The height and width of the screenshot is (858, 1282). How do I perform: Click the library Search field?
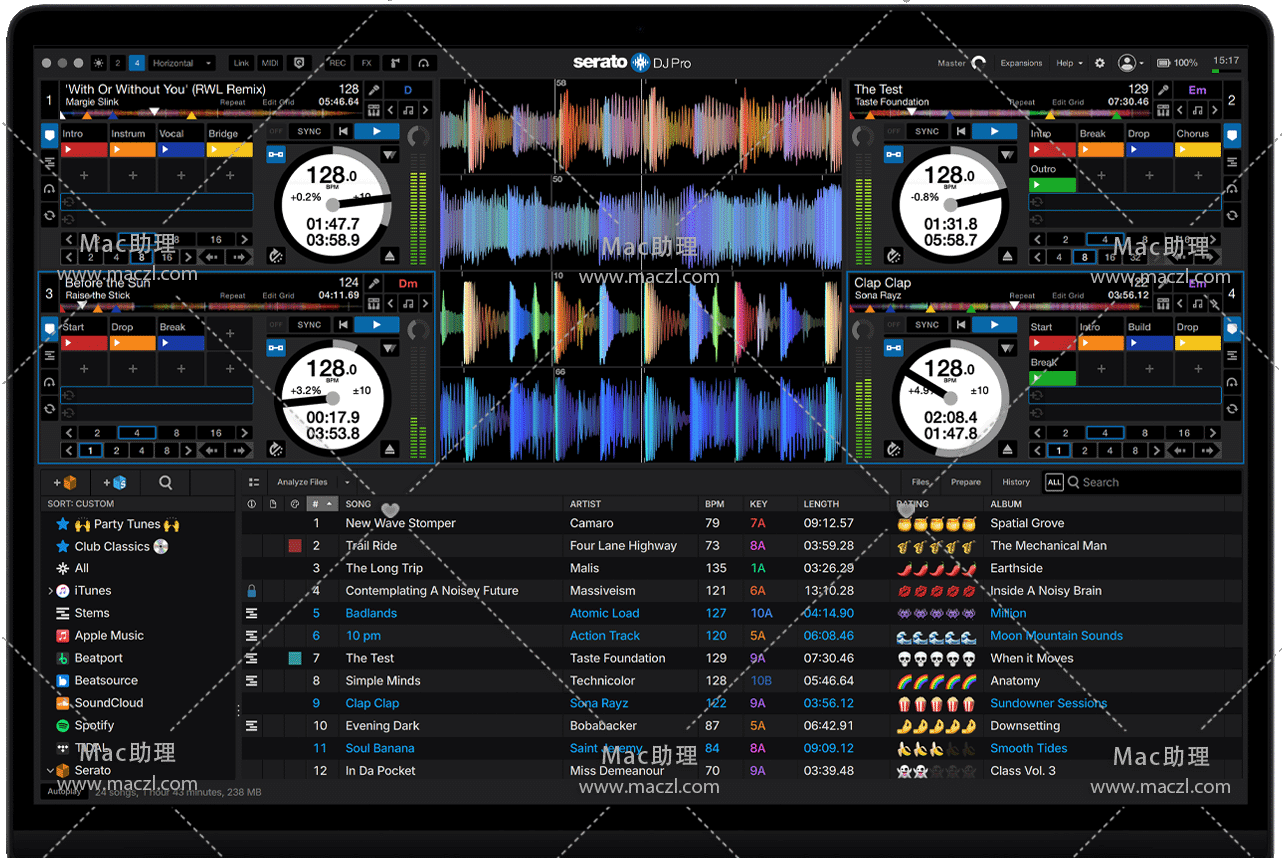coord(1150,482)
